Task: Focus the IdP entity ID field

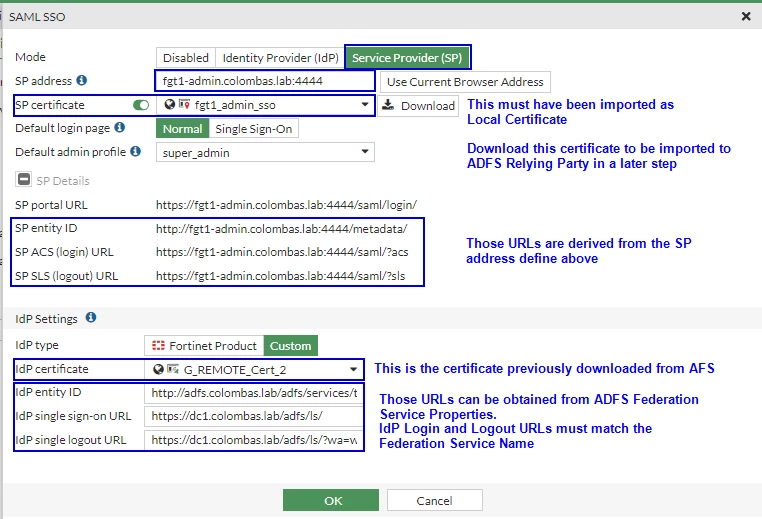Action: [x=254, y=393]
